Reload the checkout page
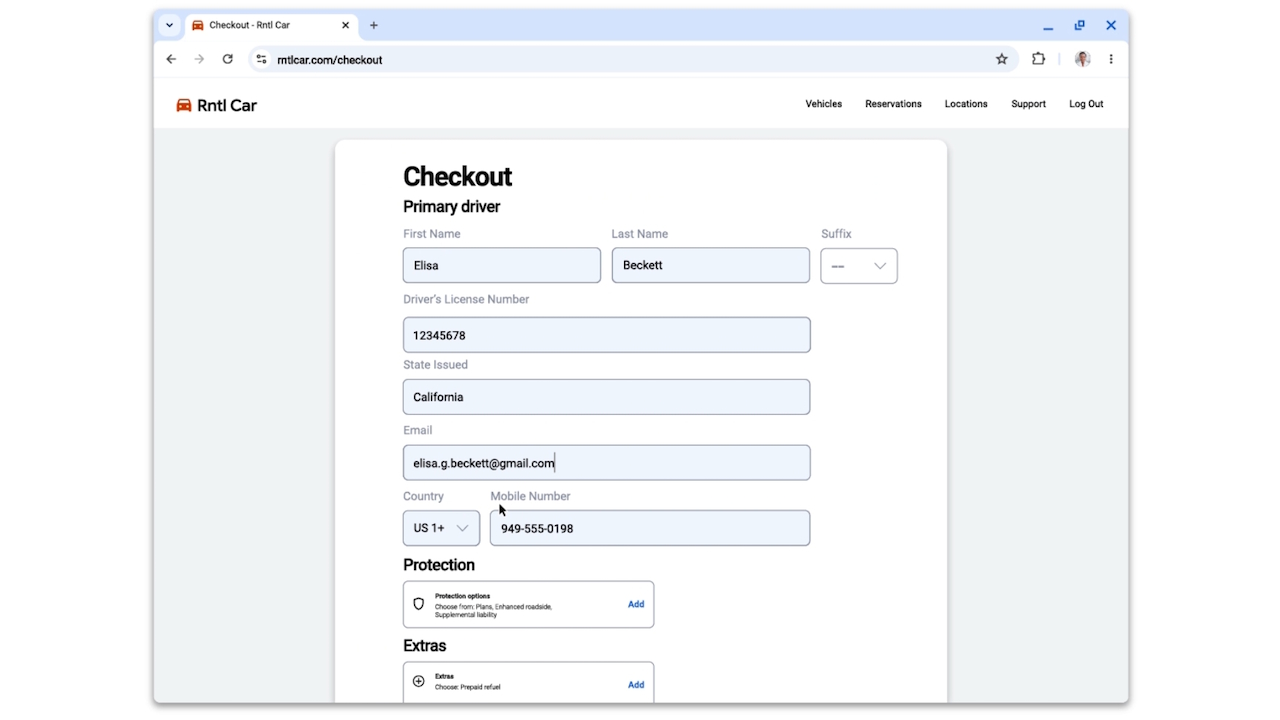The height and width of the screenshot is (720, 1280). click(227, 59)
